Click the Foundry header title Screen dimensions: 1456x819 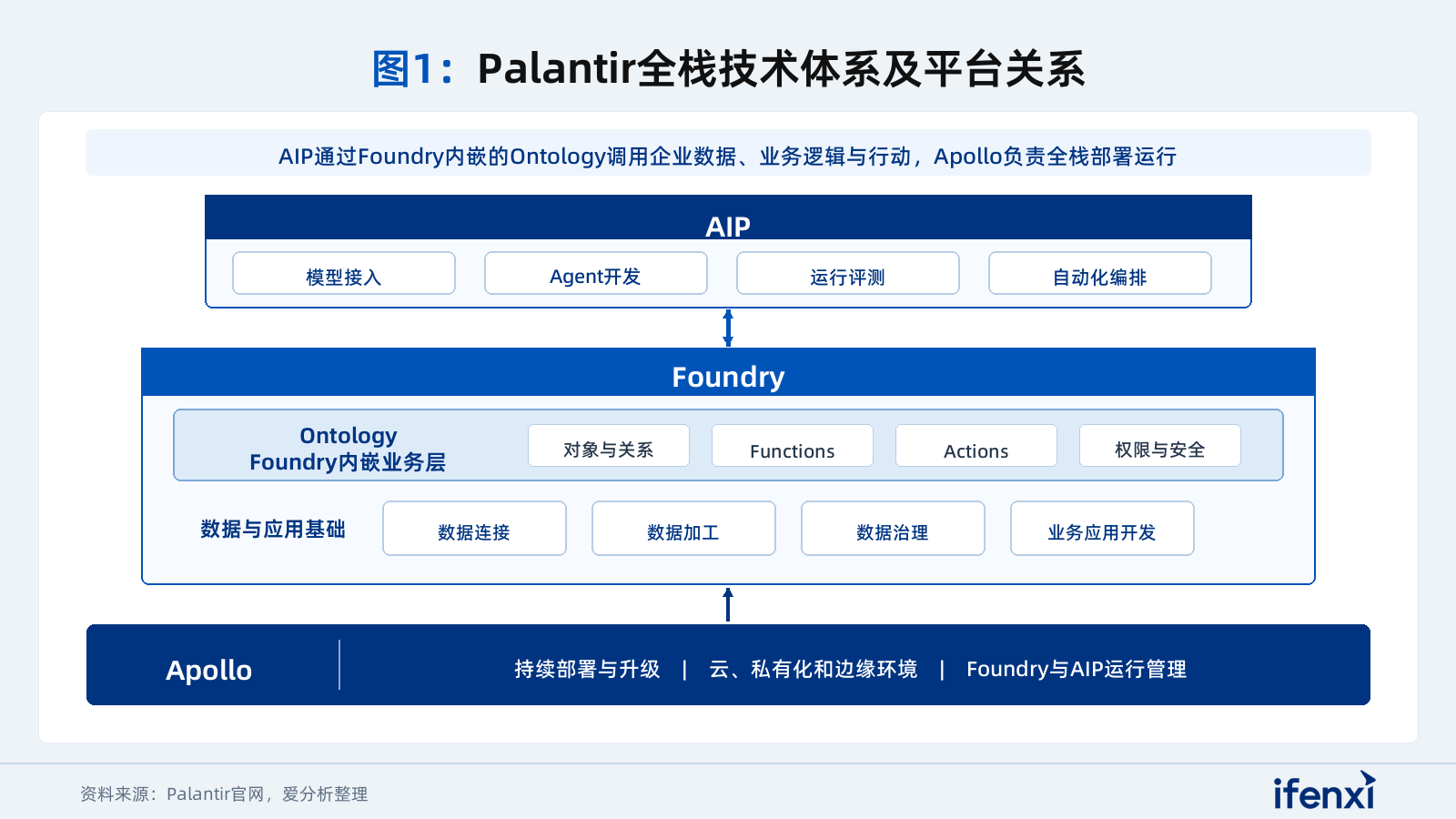(x=728, y=376)
